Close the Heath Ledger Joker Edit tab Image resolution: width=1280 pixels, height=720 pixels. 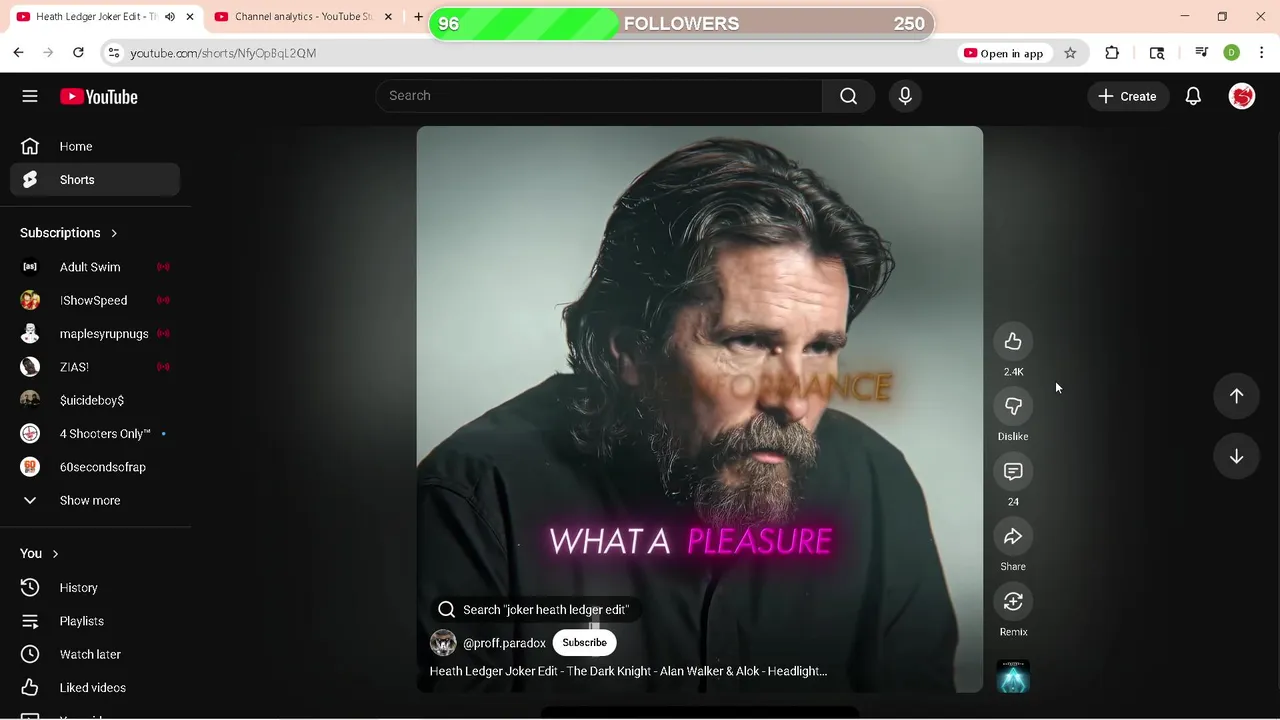190,17
